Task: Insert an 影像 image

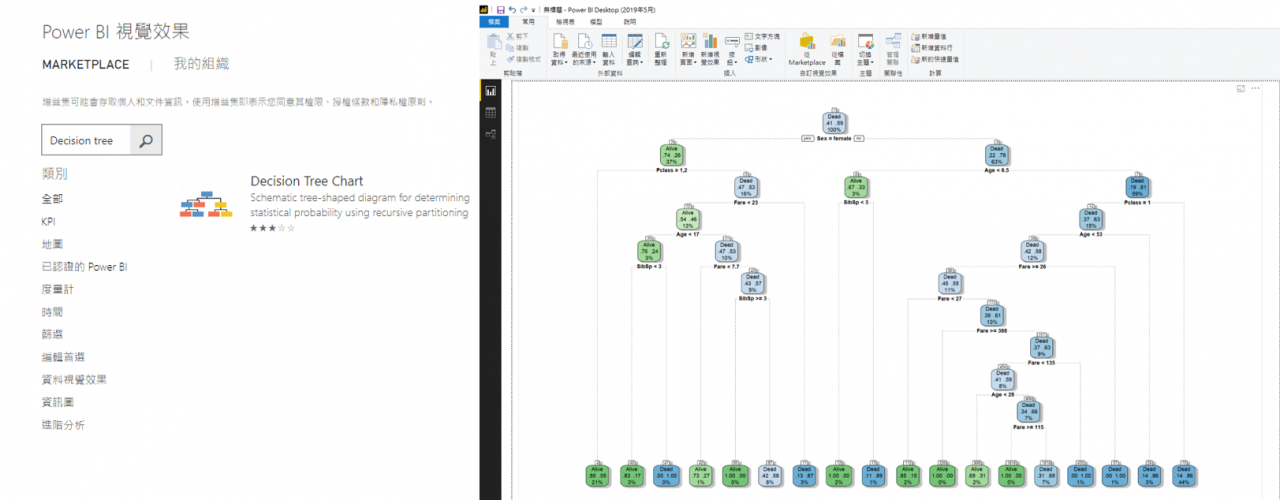Action: [x=755, y=48]
